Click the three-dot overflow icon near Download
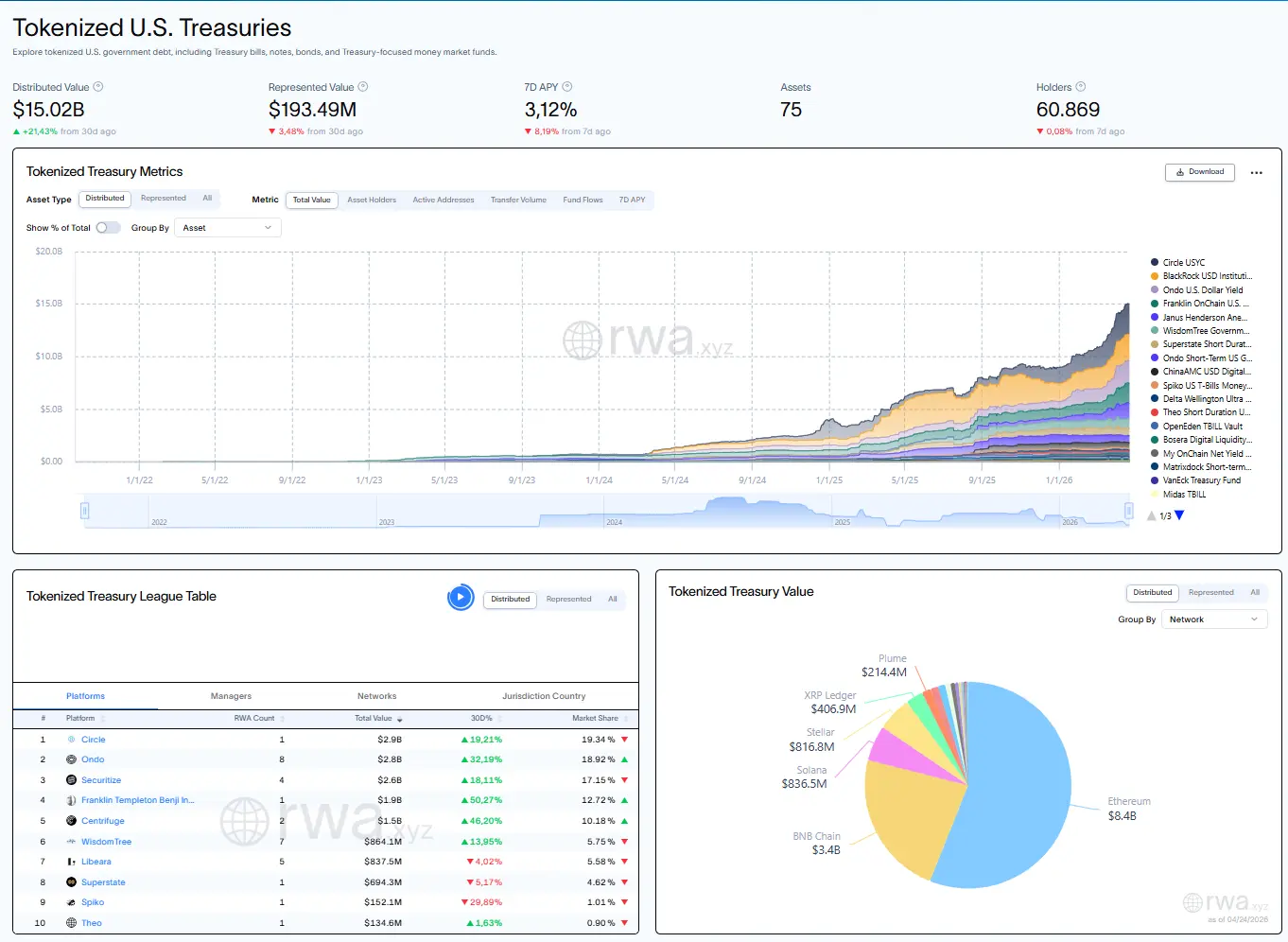 [x=1257, y=172]
